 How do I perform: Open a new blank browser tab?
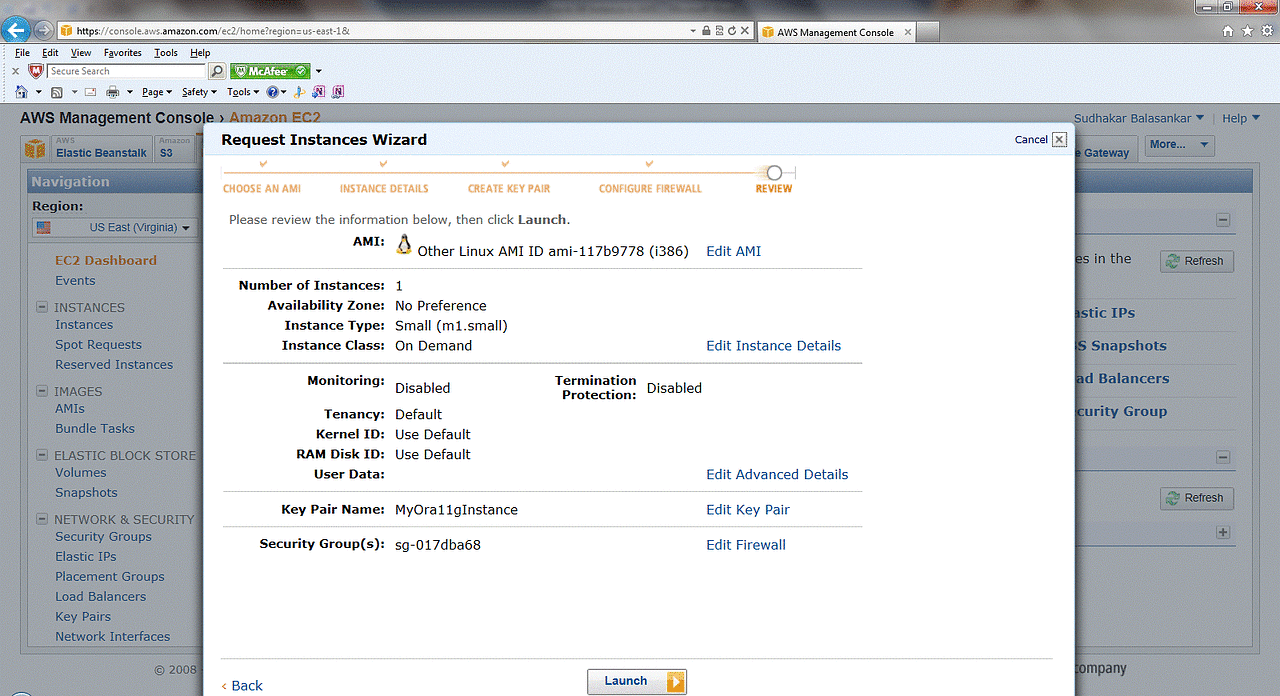pos(928,32)
